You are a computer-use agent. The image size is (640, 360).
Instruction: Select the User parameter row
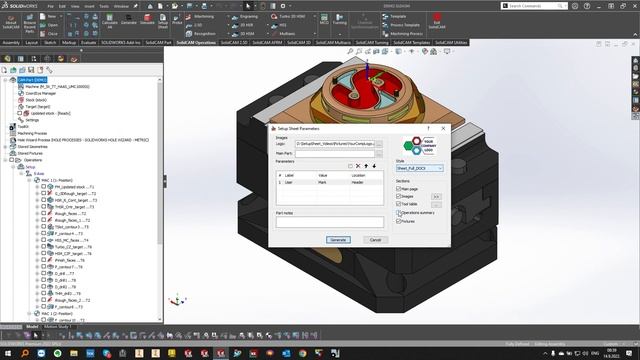(329, 182)
